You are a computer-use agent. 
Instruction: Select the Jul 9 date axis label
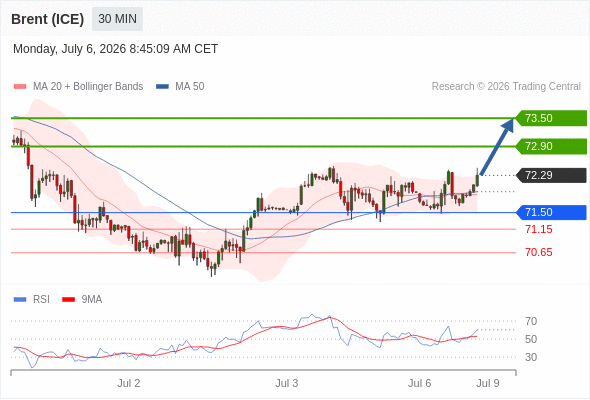click(488, 383)
